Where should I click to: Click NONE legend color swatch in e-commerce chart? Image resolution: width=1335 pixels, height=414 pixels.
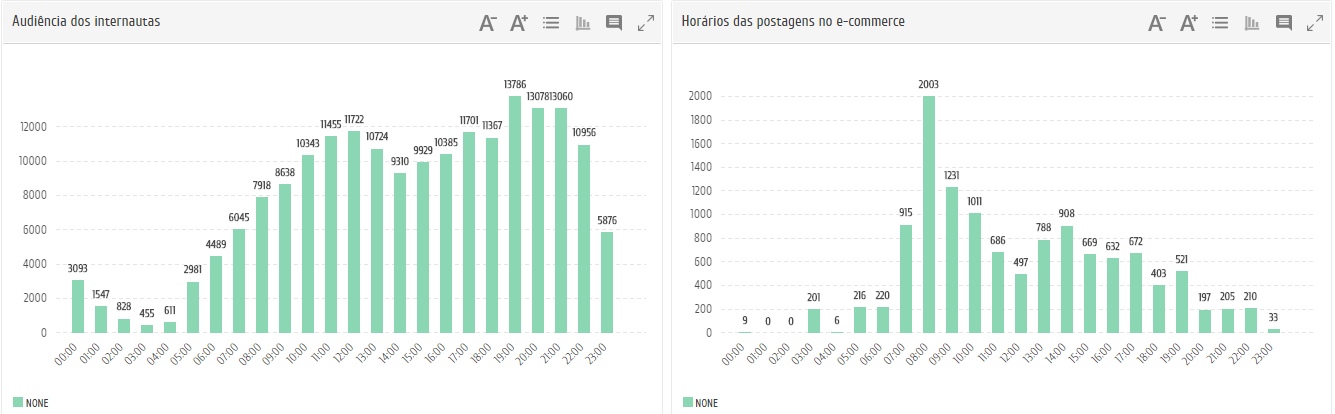[688, 402]
